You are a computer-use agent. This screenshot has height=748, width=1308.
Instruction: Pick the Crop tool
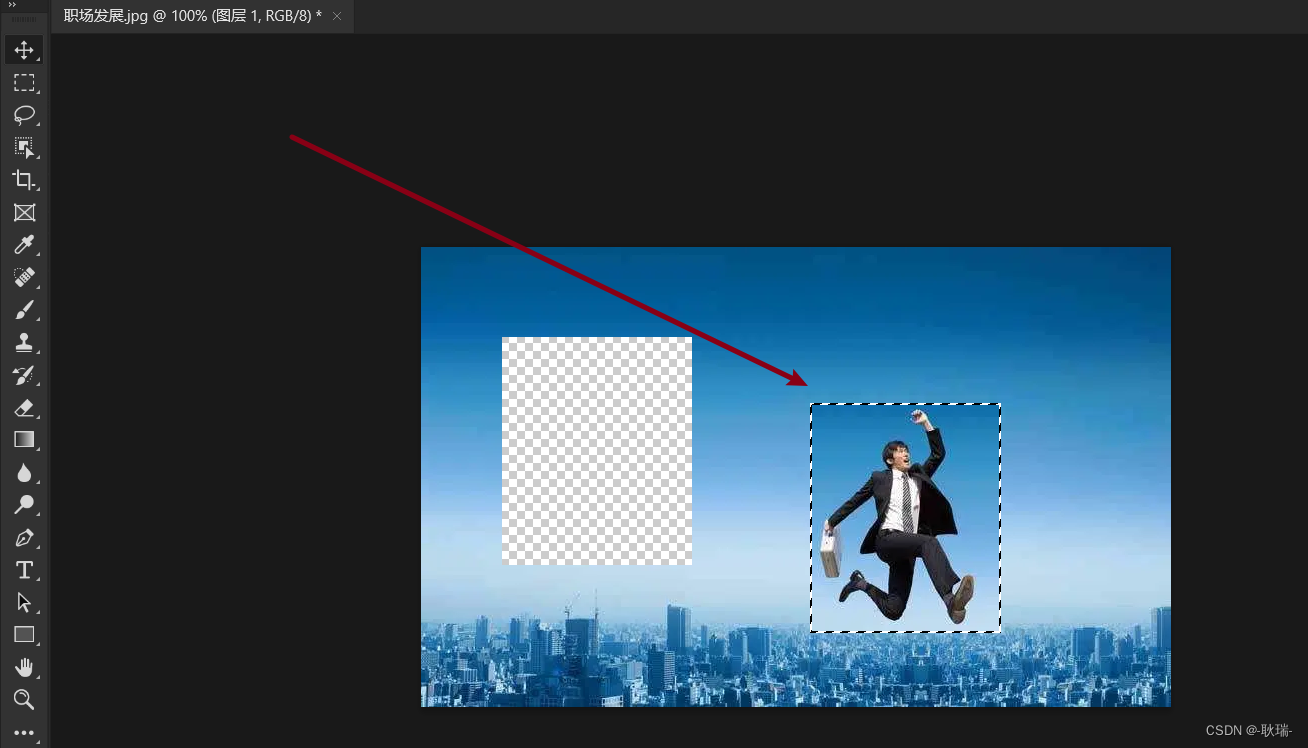pos(24,180)
